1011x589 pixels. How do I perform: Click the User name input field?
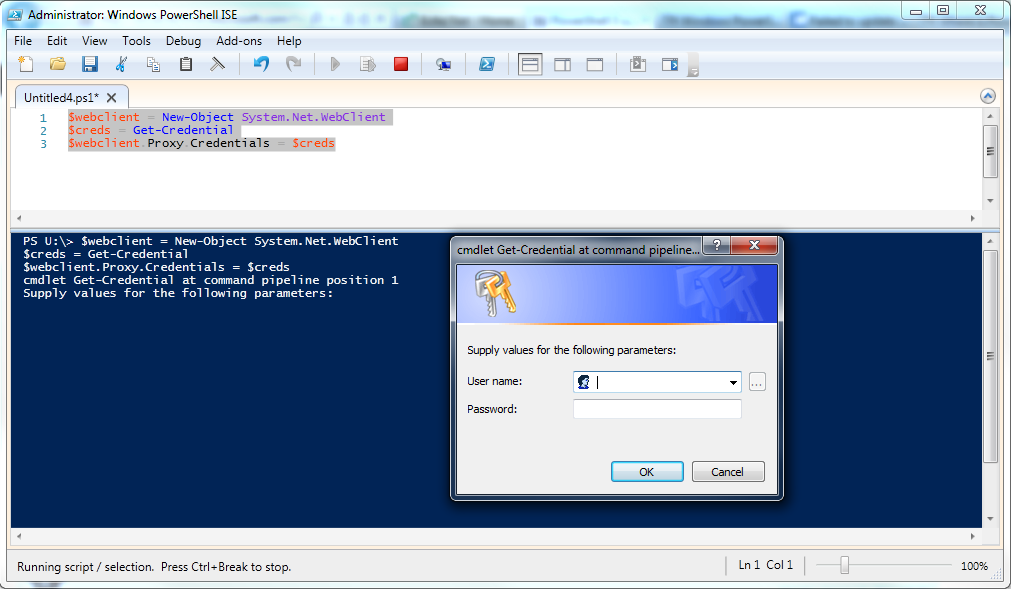[658, 382]
